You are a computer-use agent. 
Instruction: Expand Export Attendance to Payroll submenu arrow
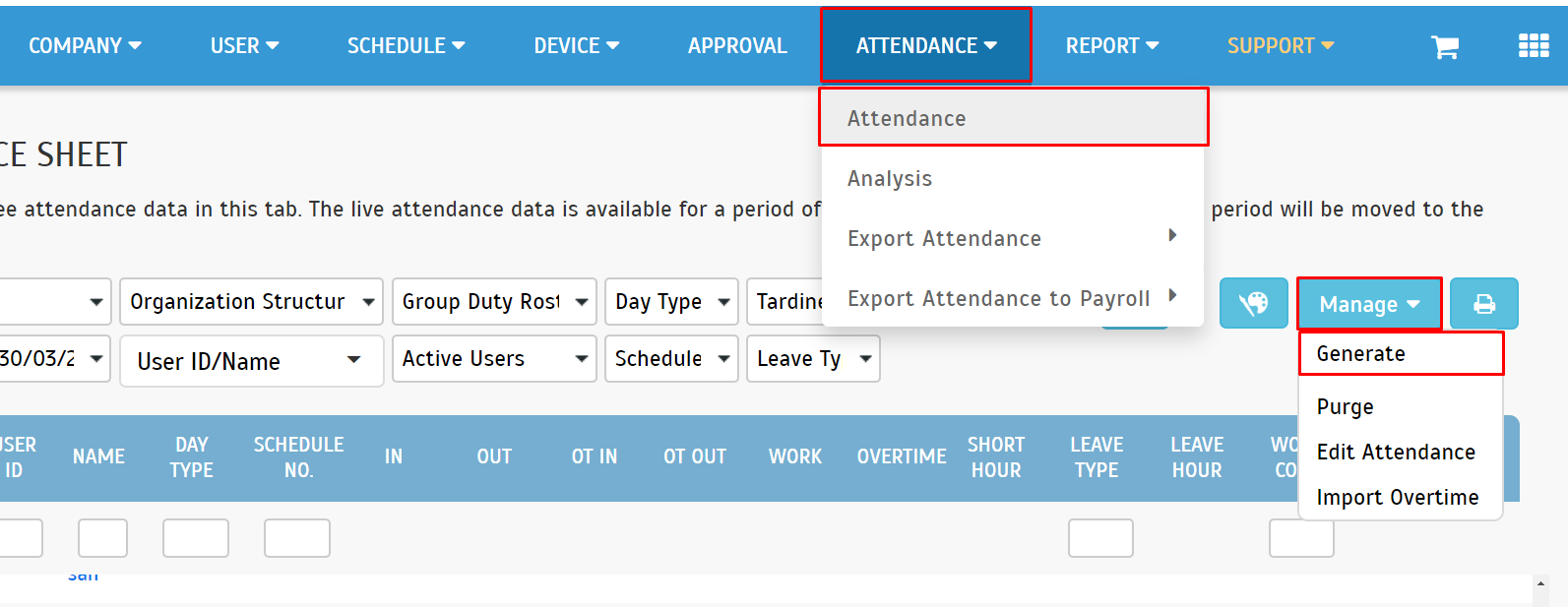coord(1172,295)
